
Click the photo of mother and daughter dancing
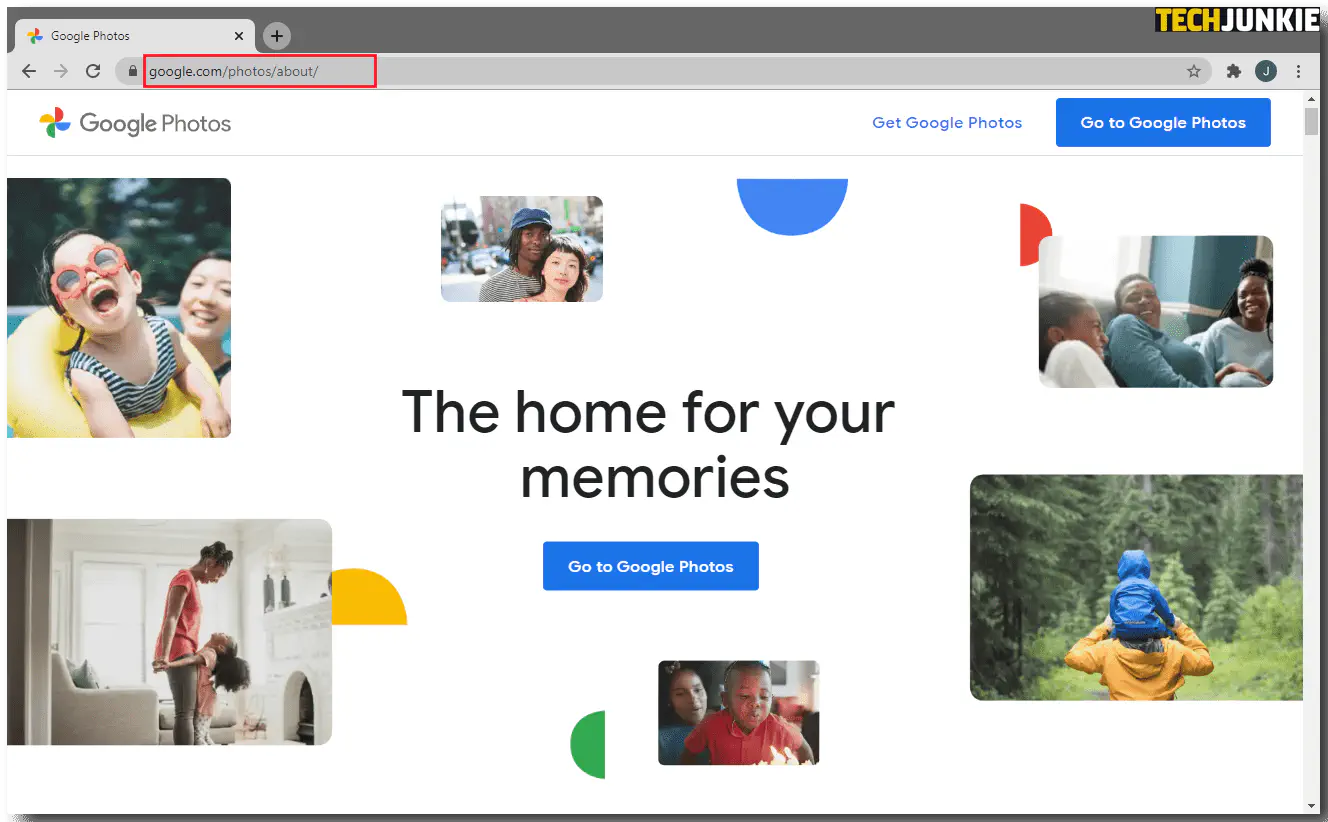[x=169, y=632]
